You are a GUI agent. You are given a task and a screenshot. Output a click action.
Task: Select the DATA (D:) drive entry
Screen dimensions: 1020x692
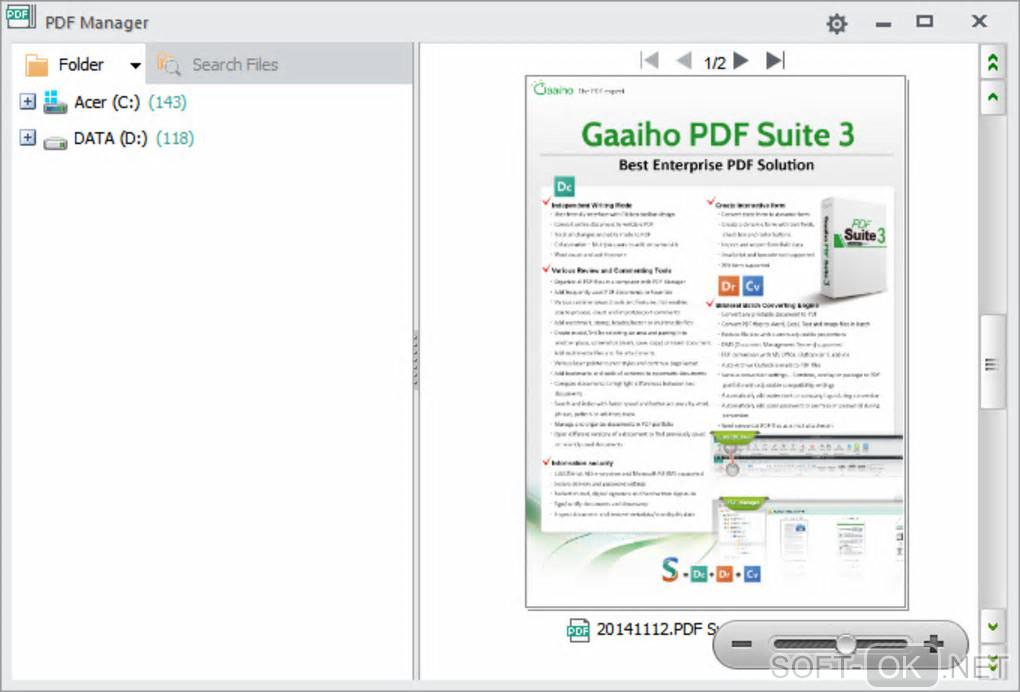point(111,138)
